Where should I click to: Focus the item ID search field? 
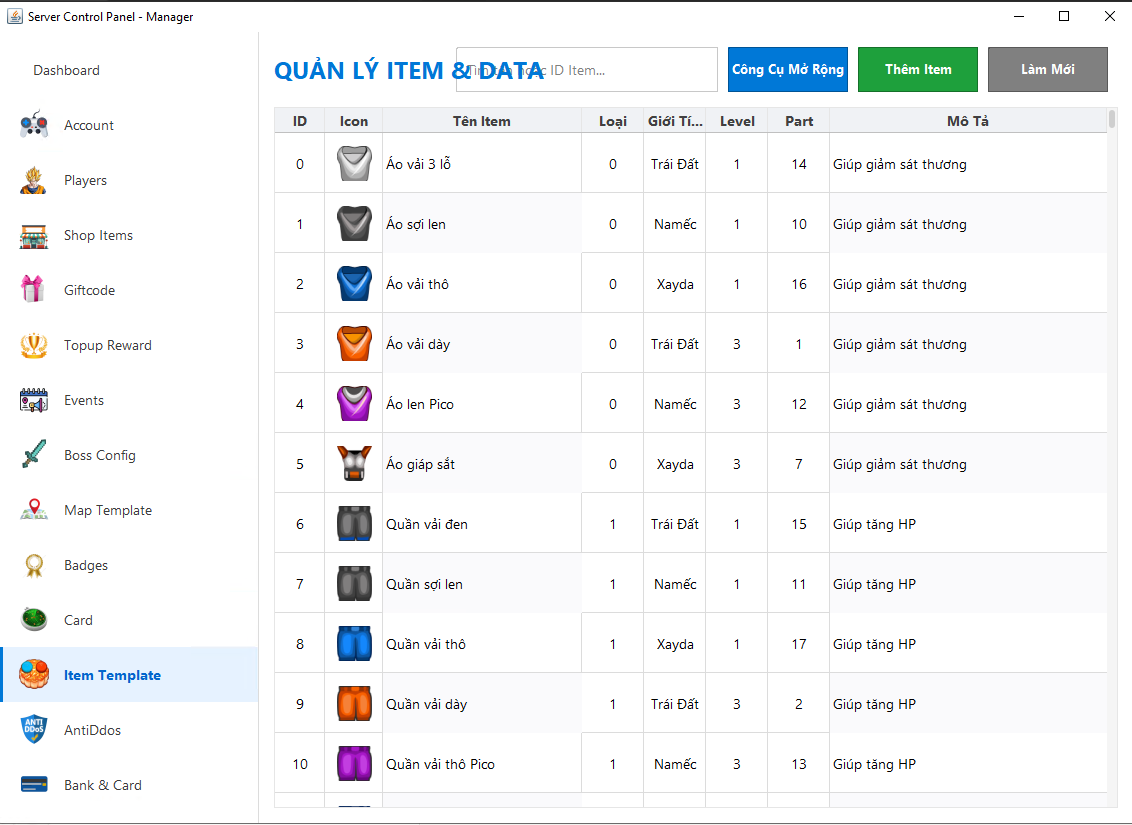pos(587,69)
